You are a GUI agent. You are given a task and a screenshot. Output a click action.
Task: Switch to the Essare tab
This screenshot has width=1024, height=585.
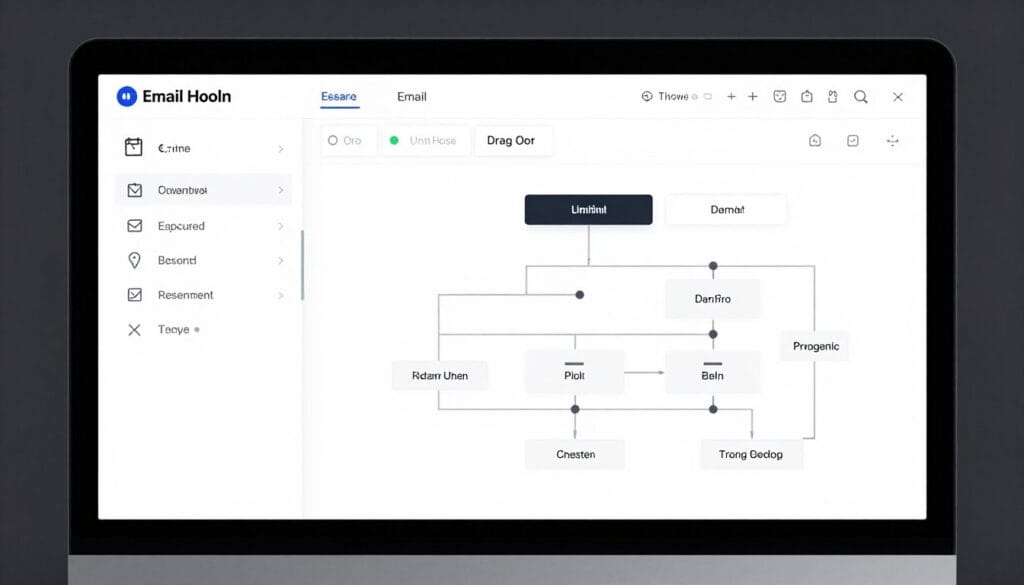pyautogui.click(x=339, y=97)
